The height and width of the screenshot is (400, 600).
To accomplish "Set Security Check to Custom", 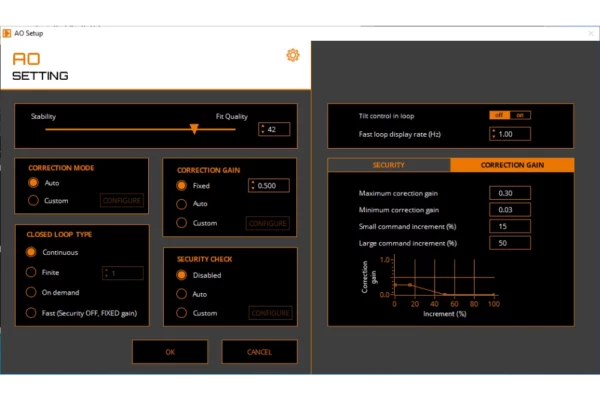I will tap(181, 313).
